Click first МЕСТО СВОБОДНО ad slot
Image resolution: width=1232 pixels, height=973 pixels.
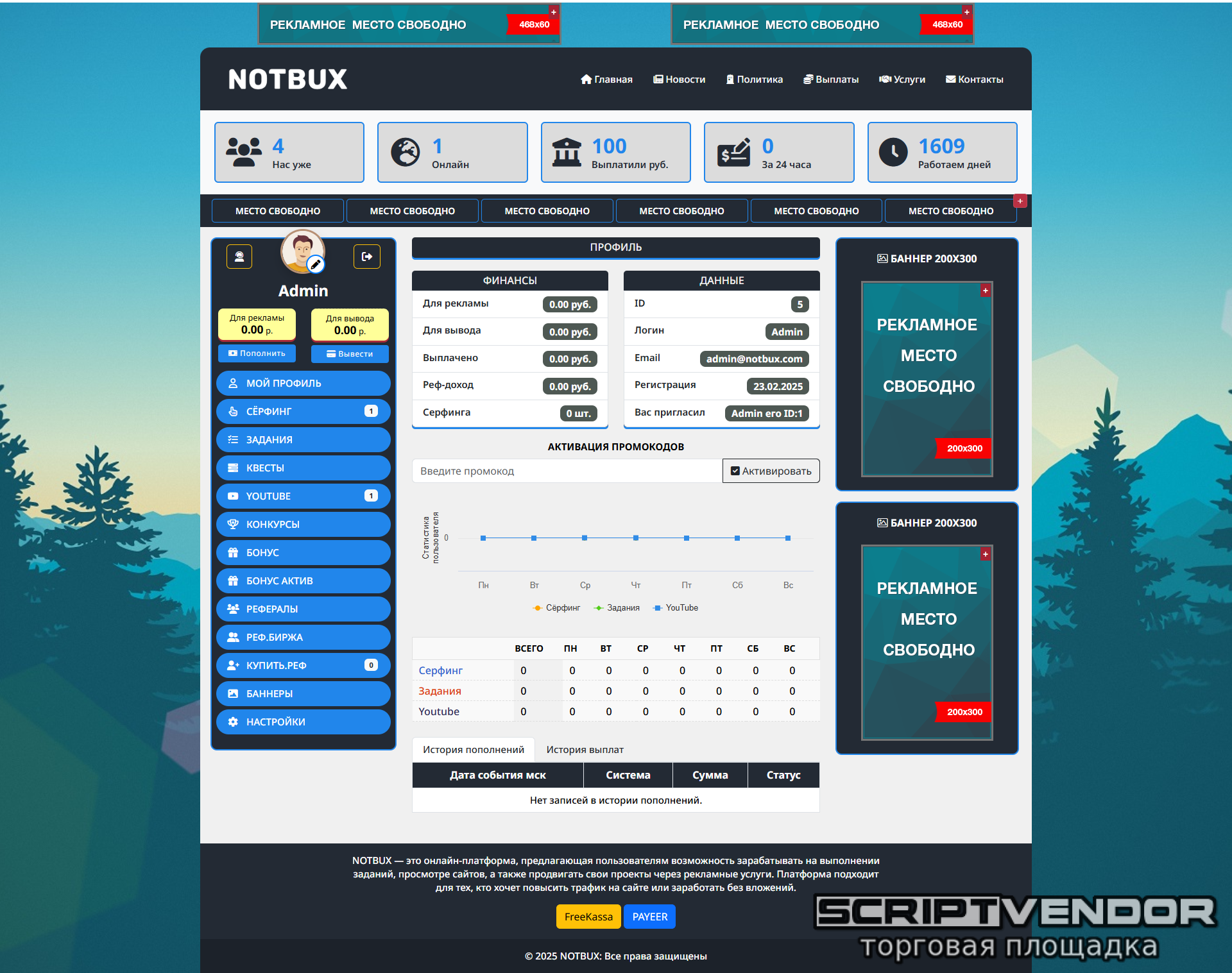pos(278,211)
